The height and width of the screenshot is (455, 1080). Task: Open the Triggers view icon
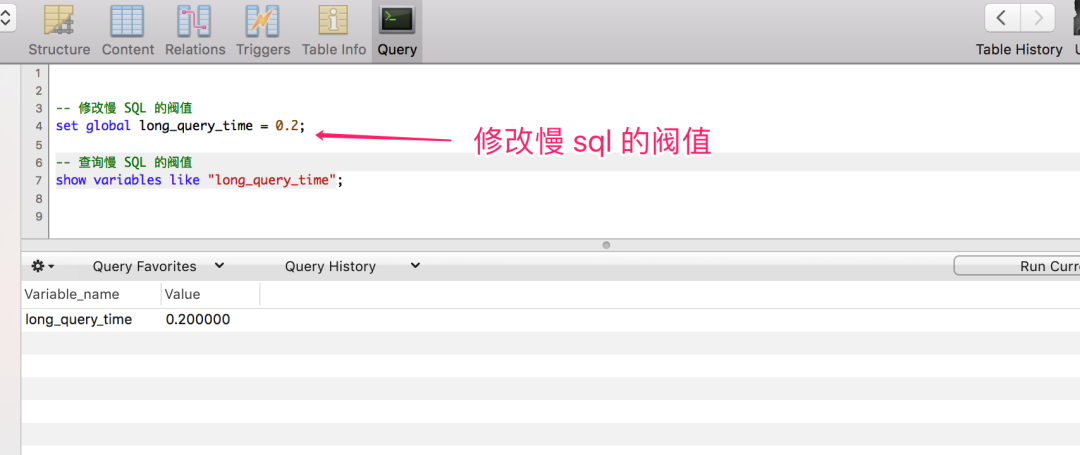pos(262,21)
